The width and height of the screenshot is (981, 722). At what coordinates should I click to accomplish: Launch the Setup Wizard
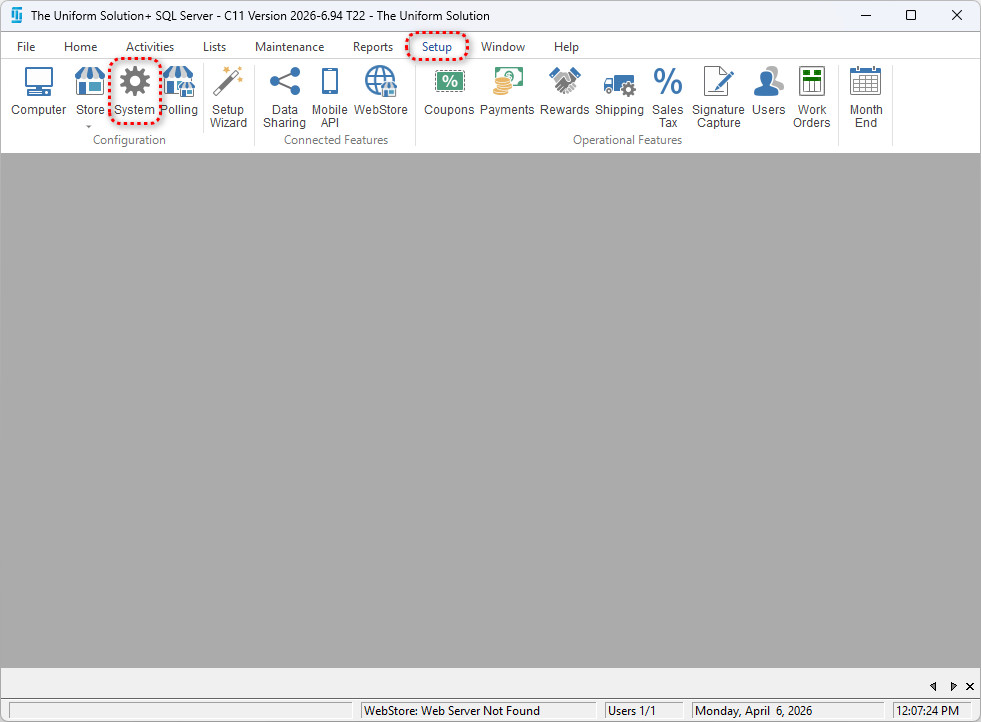click(x=228, y=97)
